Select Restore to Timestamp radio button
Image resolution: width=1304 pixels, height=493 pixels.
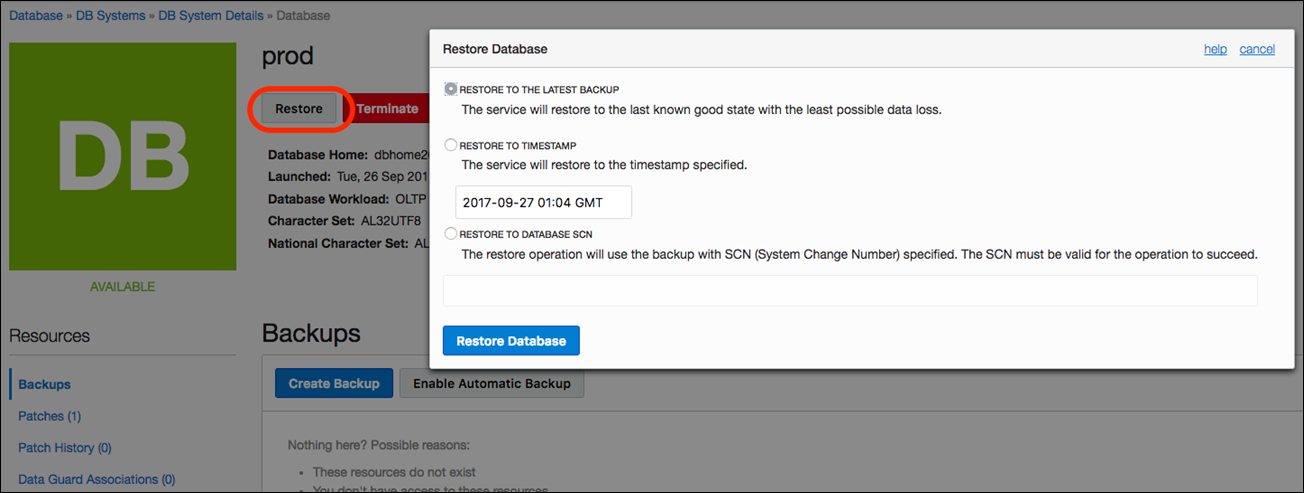coord(451,145)
